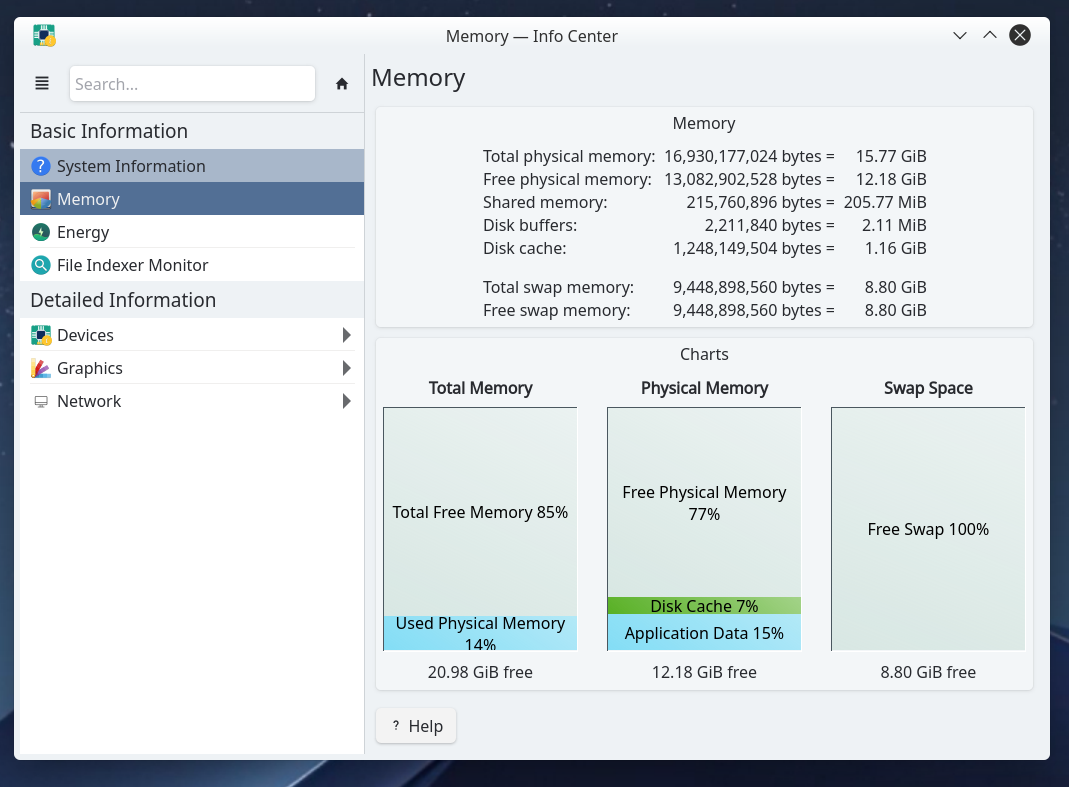
Task: Click the home icon button
Action: 342,84
